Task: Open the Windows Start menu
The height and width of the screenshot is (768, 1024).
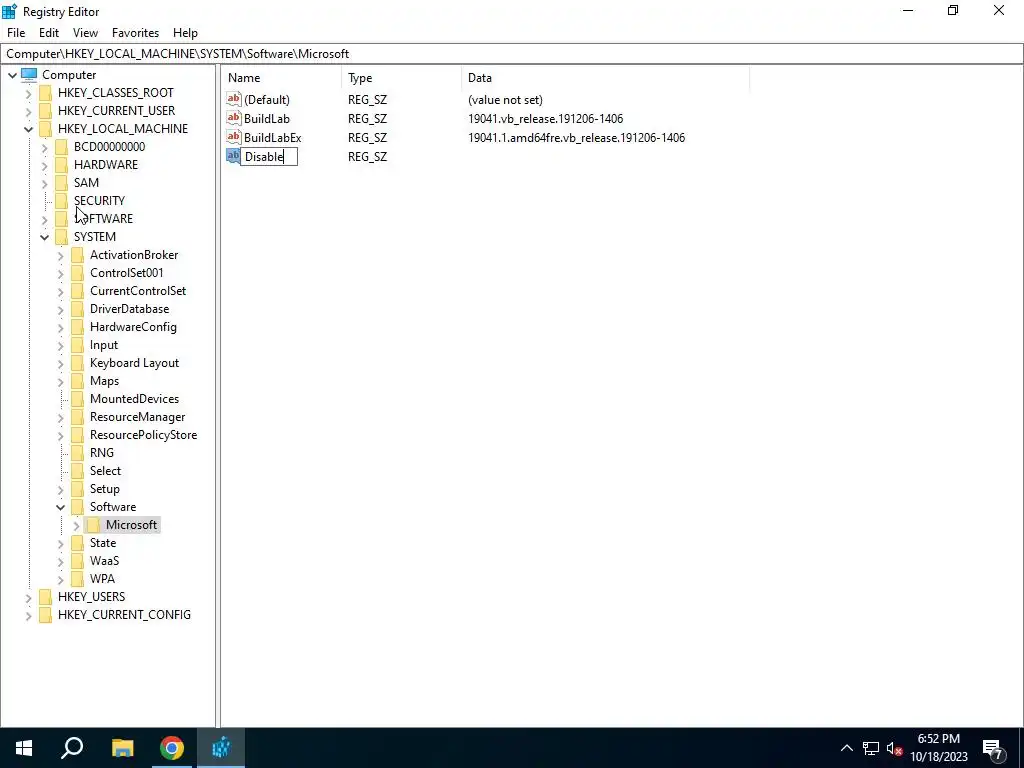Action: pos(24,748)
